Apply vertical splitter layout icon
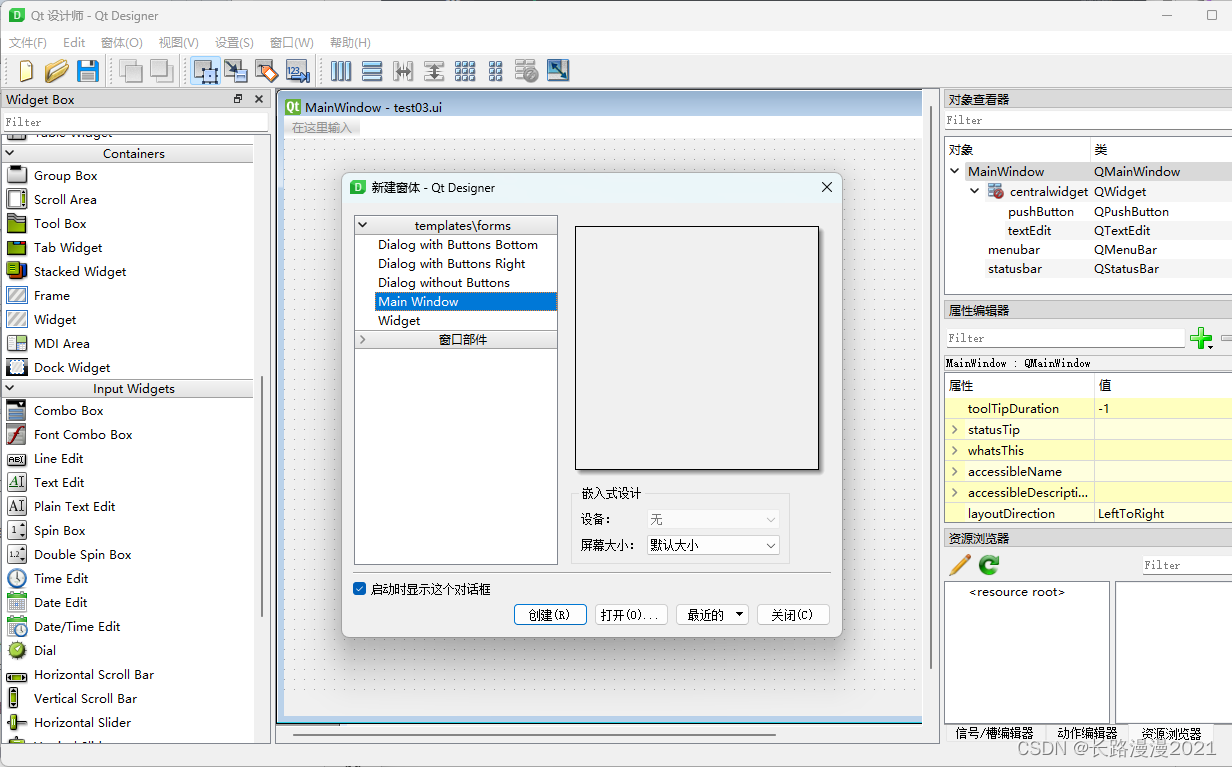 tap(434, 71)
